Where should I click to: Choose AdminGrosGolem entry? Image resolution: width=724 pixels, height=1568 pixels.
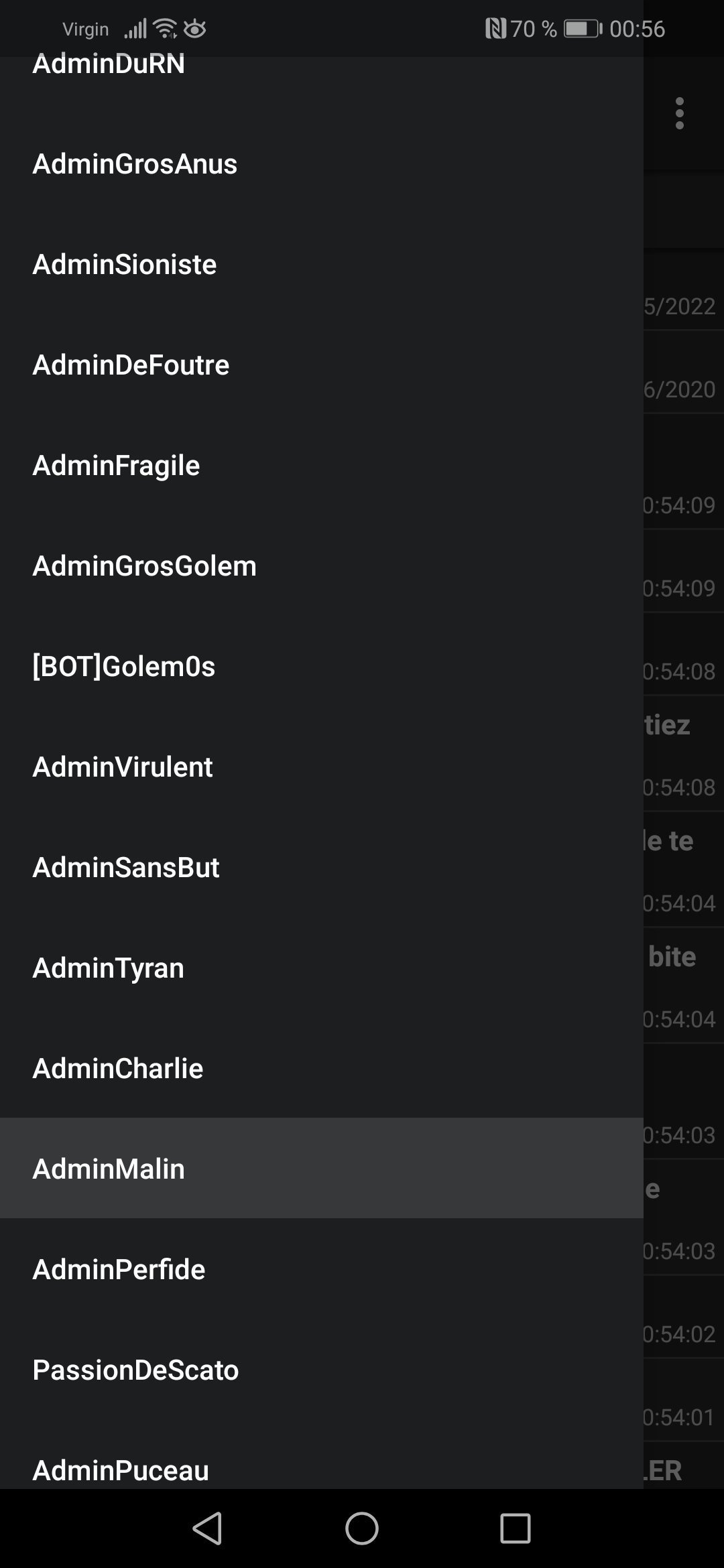coord(322,566)
